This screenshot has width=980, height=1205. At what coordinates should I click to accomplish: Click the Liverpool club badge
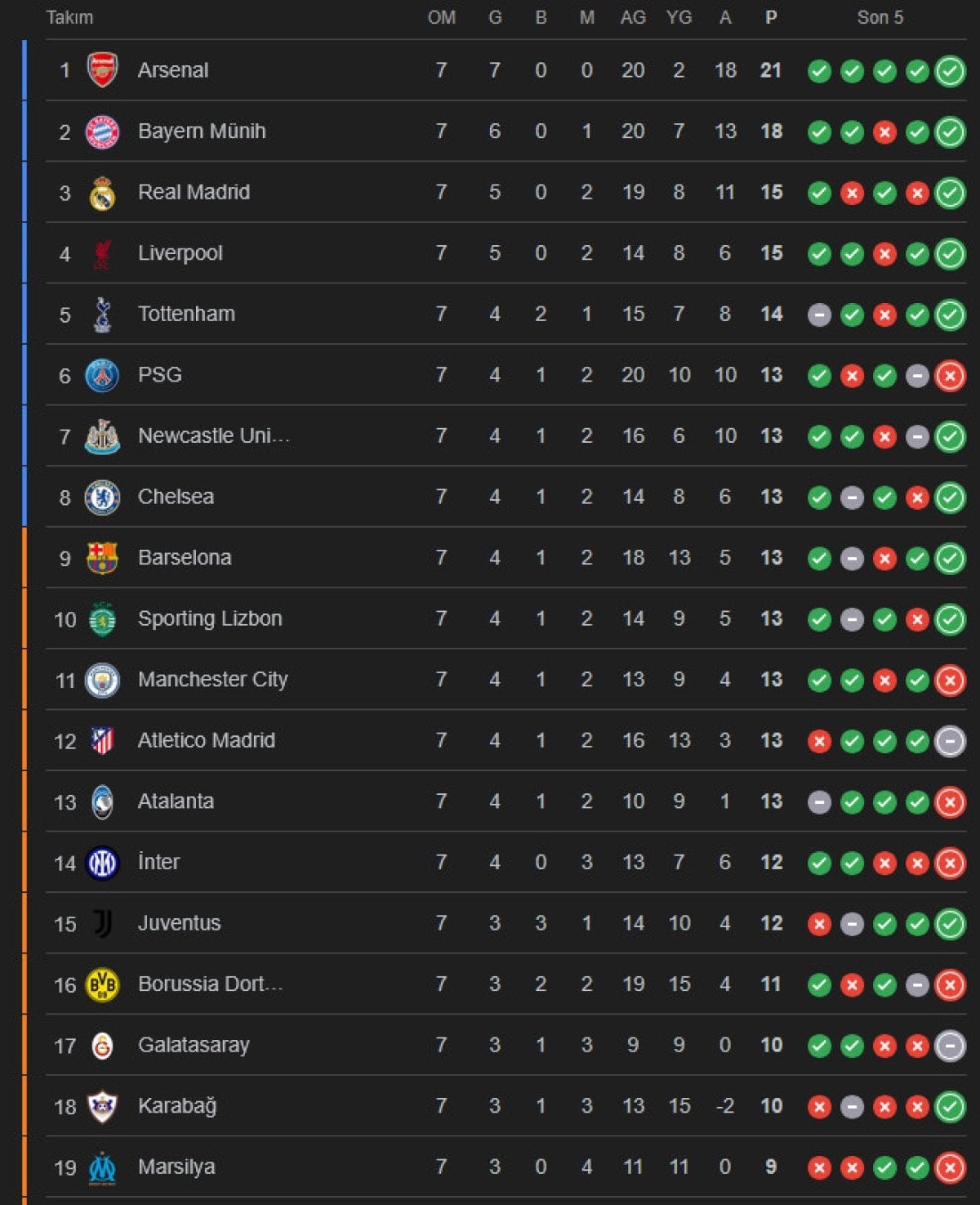(102, 253)
